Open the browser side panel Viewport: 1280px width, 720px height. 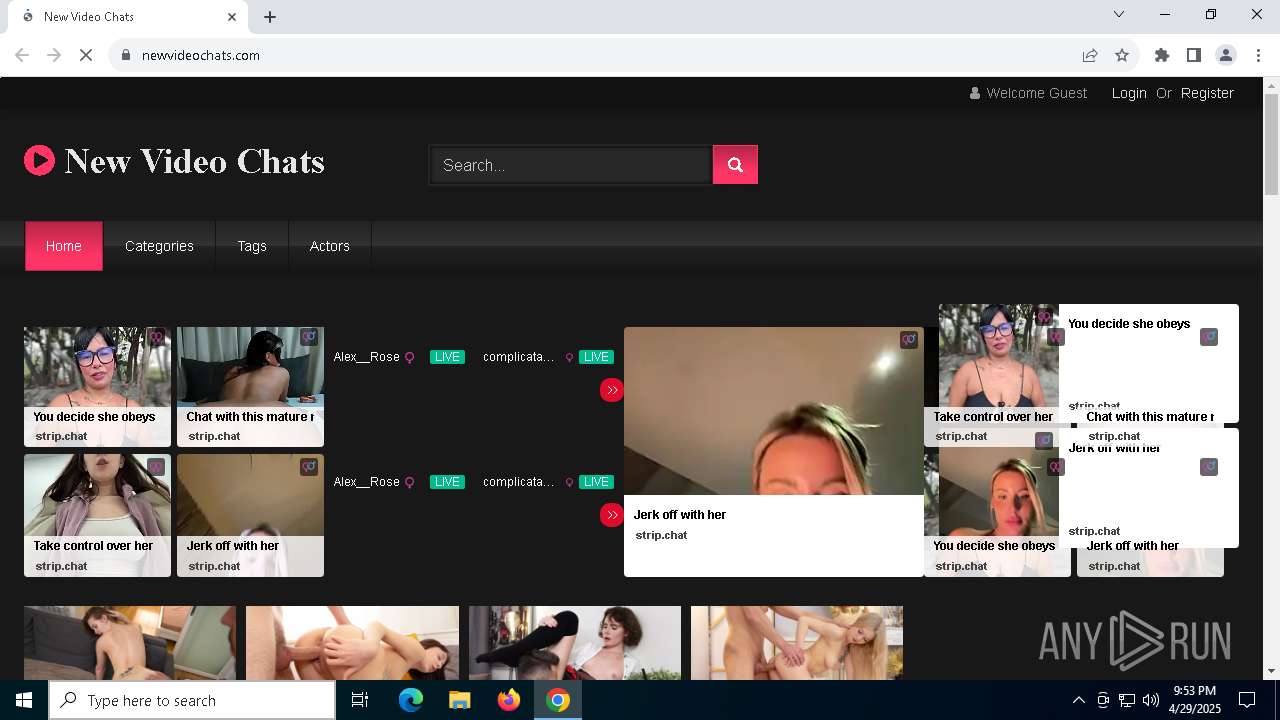(1194, 55)
